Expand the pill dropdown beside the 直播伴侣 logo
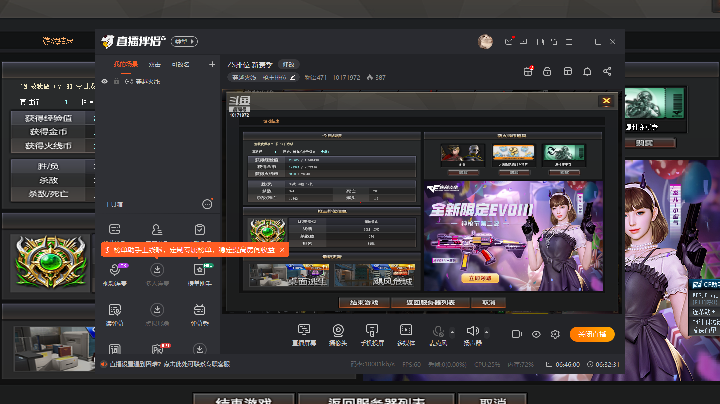720x404 pixels. click(x=184, y=41)
